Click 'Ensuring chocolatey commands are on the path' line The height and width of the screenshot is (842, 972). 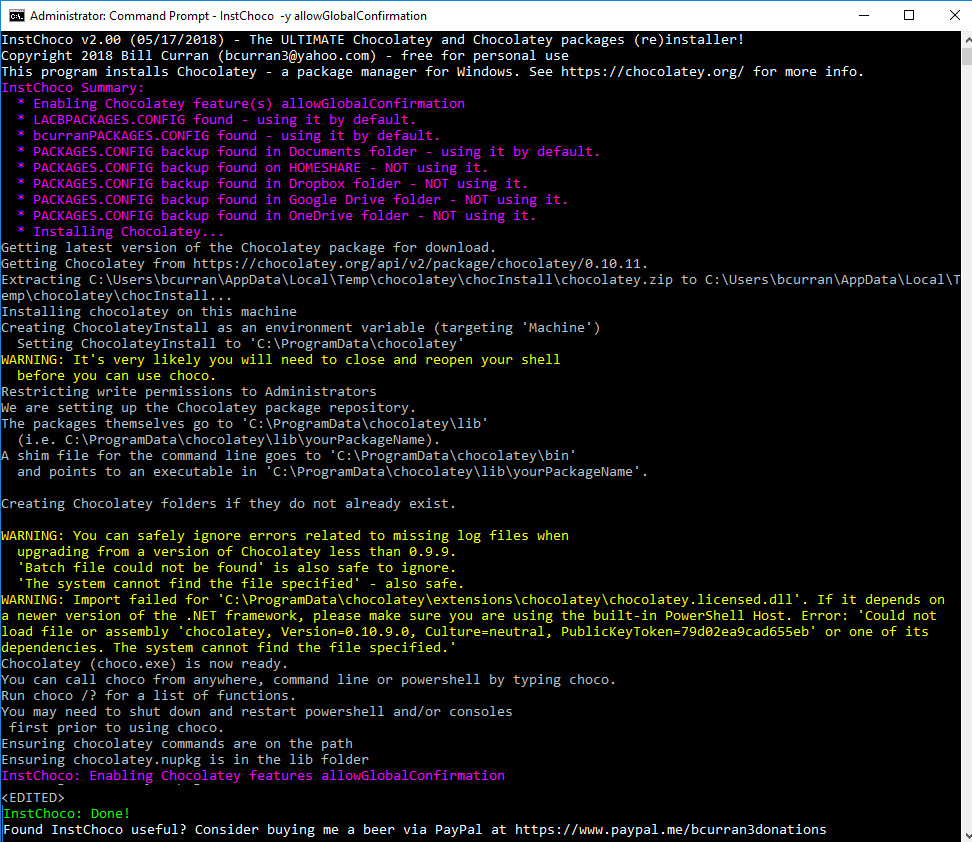[x=177, y=744]
